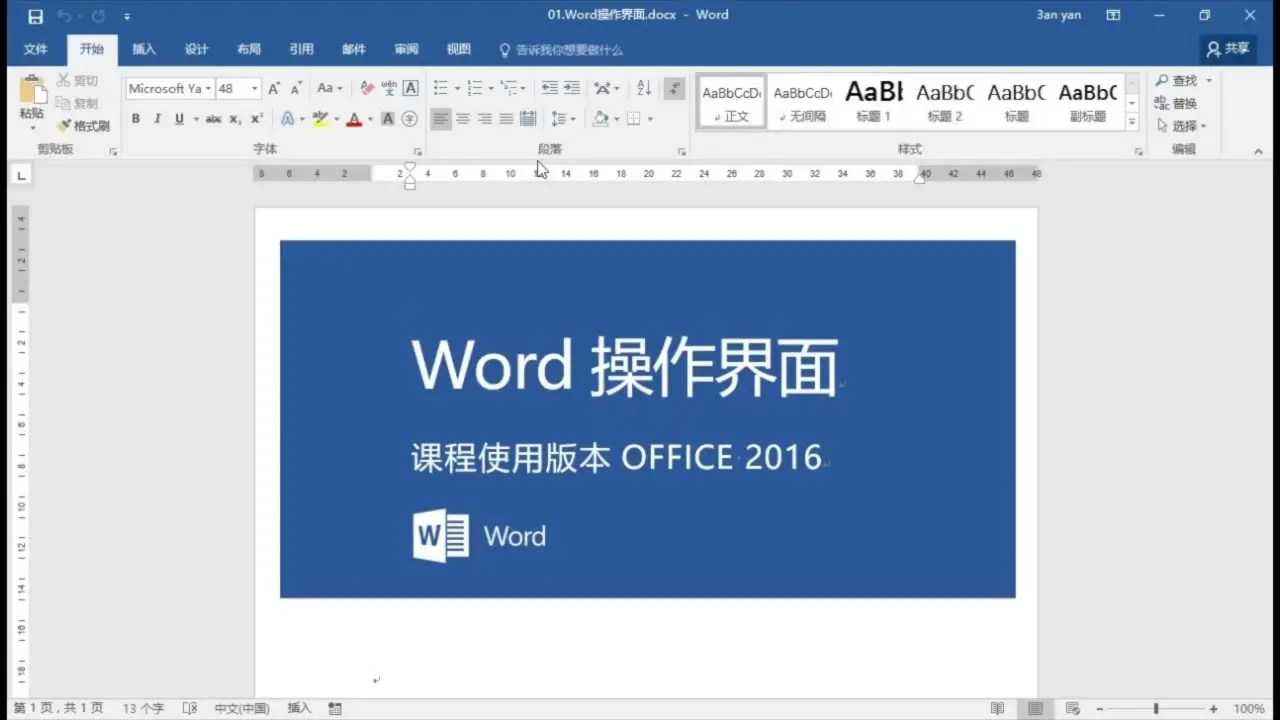
Task: Apply the Heading 1 (标题 1) style
Action: (x=874, y=101)
